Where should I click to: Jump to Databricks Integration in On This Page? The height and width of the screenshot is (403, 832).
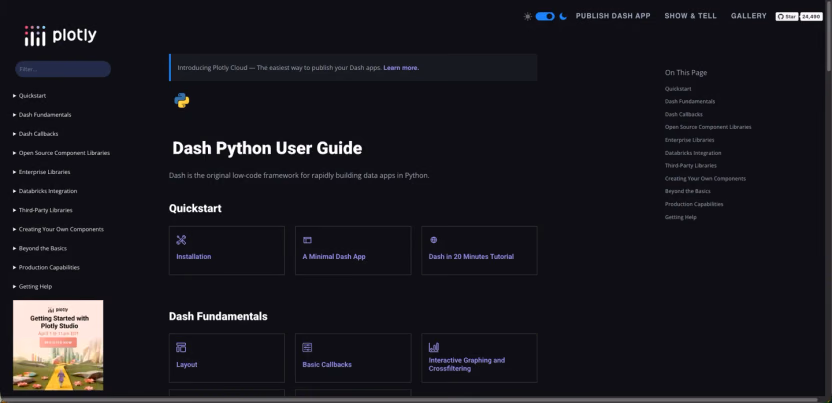(x=693, y=153)
